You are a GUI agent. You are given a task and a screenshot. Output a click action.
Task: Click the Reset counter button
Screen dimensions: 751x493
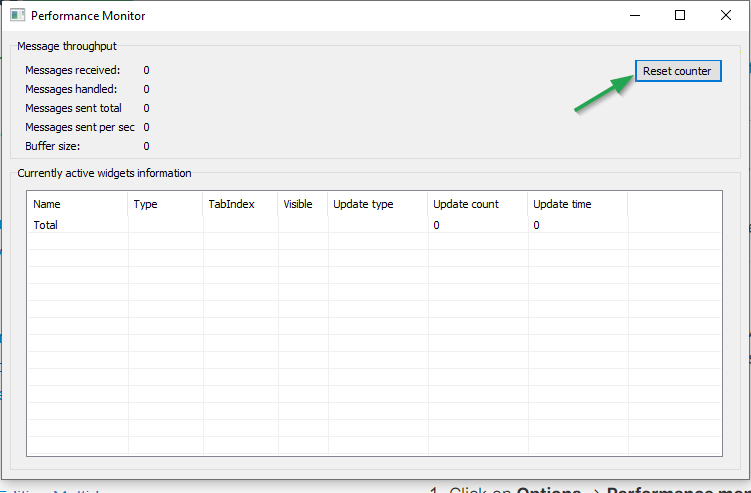[x=677, y=71]
